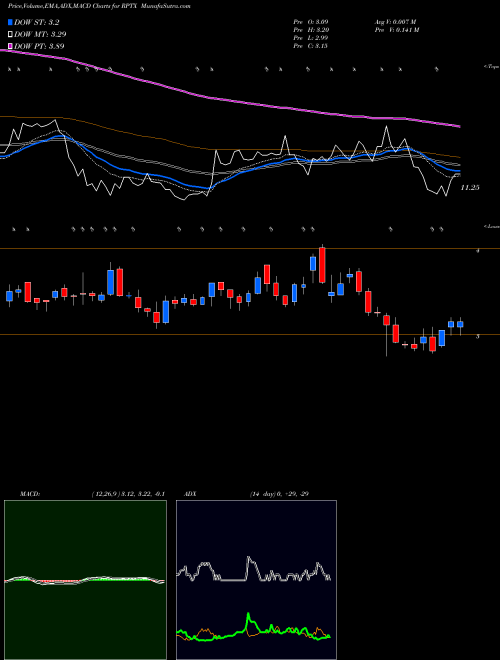500x660 pixels.
Task: Click the 'Pre H: 3.20' value
Action: pyautogui.click(x=311, y=30)
